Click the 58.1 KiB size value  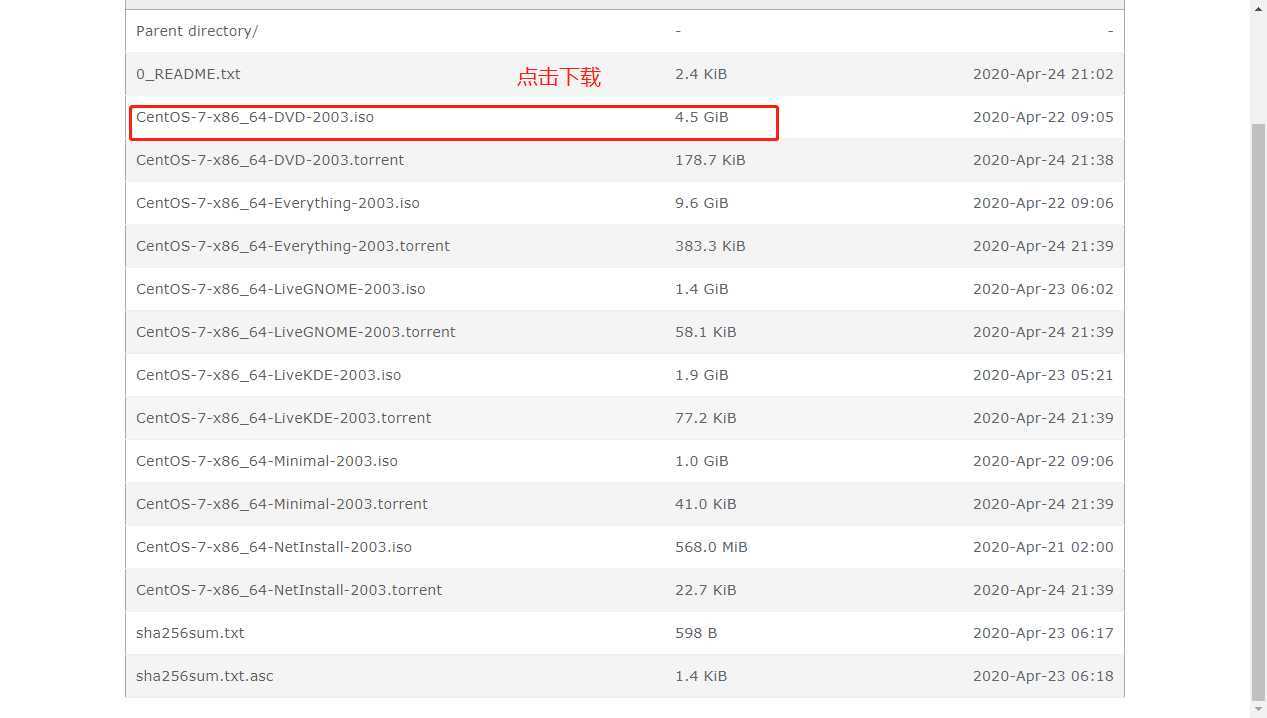706,332
